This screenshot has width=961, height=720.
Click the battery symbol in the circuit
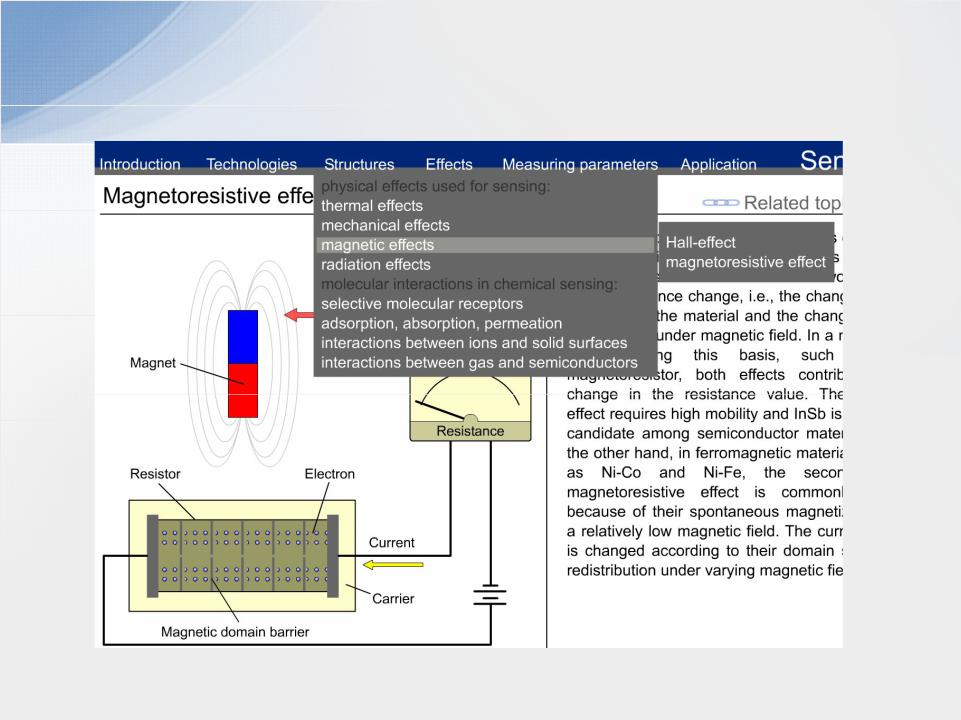490,595
